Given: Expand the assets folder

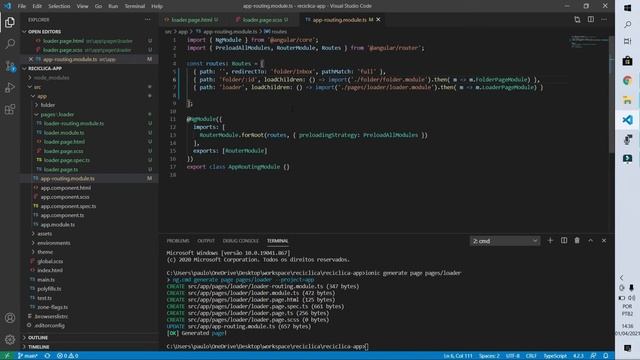Looking at the screenshot, I should (44, 233).
